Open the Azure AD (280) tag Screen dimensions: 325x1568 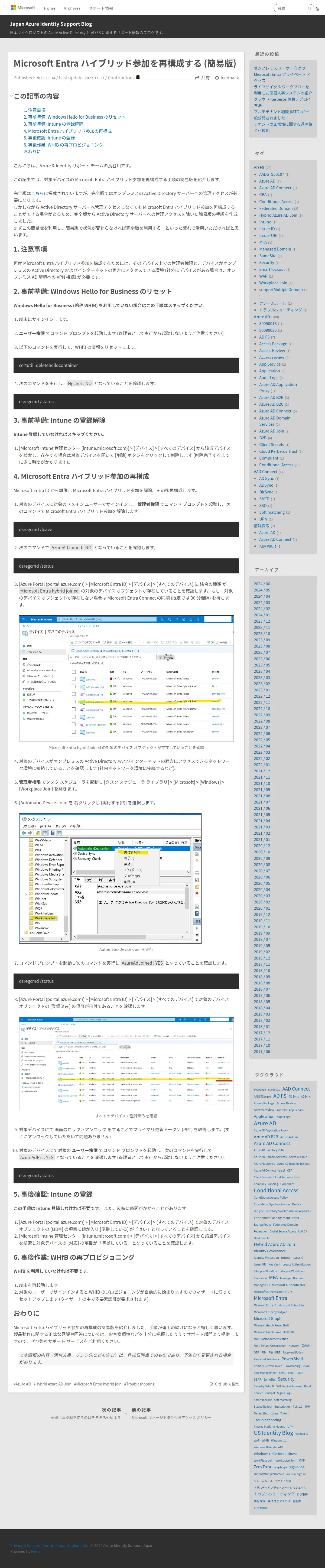(x=262, y=317)
